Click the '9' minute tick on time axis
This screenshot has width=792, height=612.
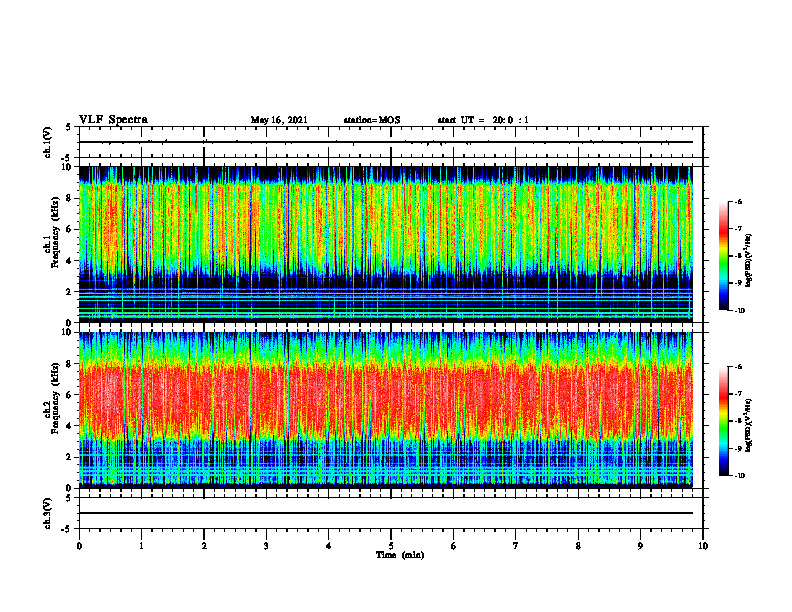point(640,546)
